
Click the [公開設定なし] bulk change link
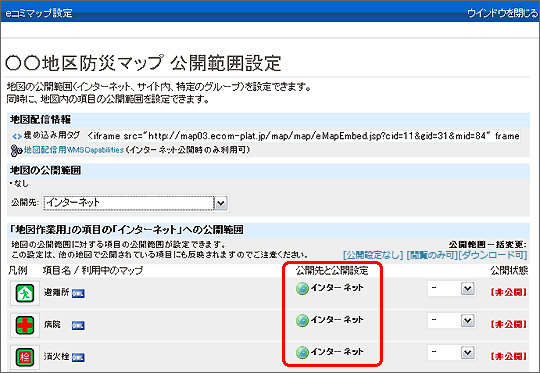pyautogui.click(x=373, y=255)
